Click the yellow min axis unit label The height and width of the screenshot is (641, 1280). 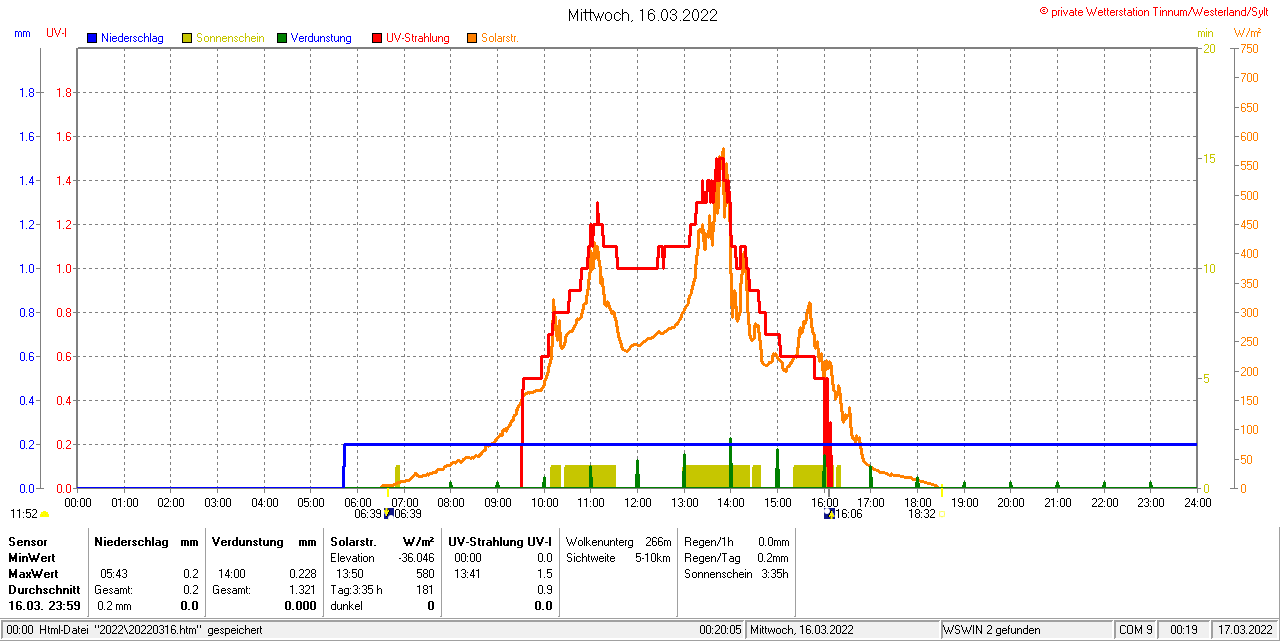[x=1205, y=33]
